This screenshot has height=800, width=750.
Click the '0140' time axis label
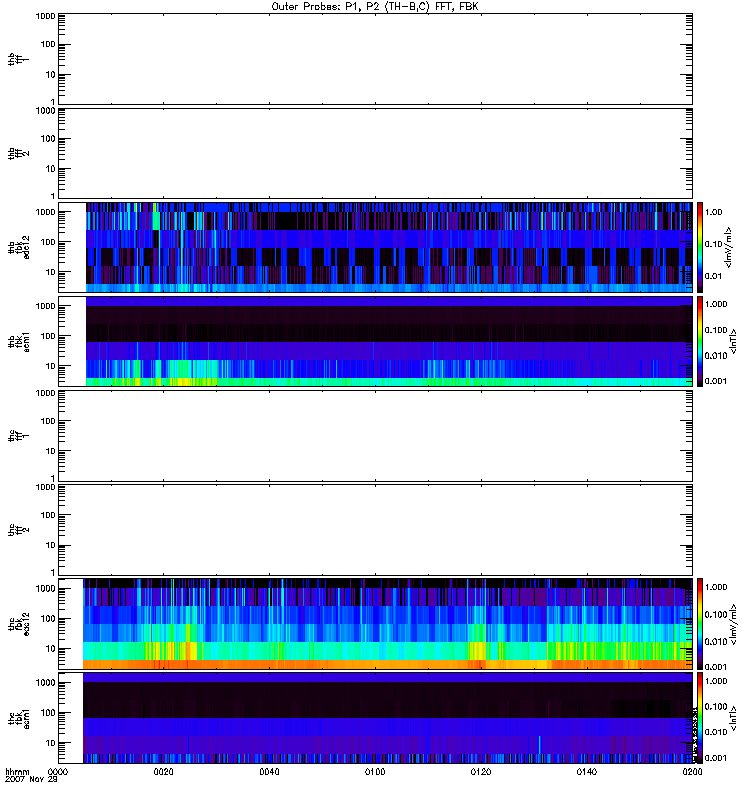coord(587,771)
